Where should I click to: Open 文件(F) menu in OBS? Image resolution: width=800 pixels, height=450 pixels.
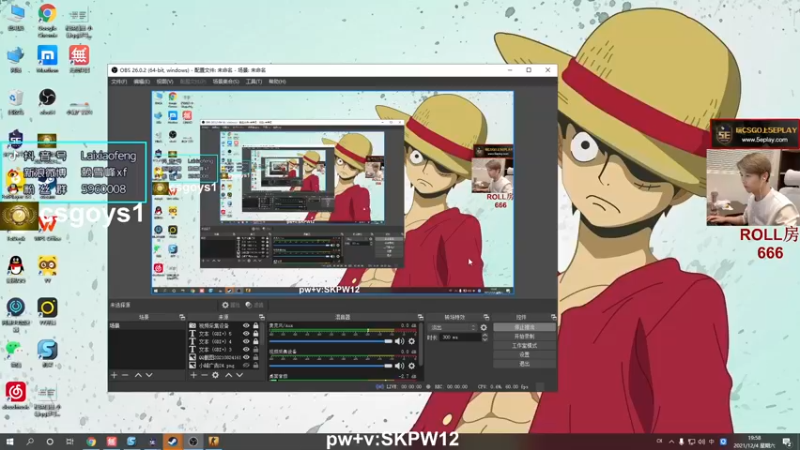point(119,82)
